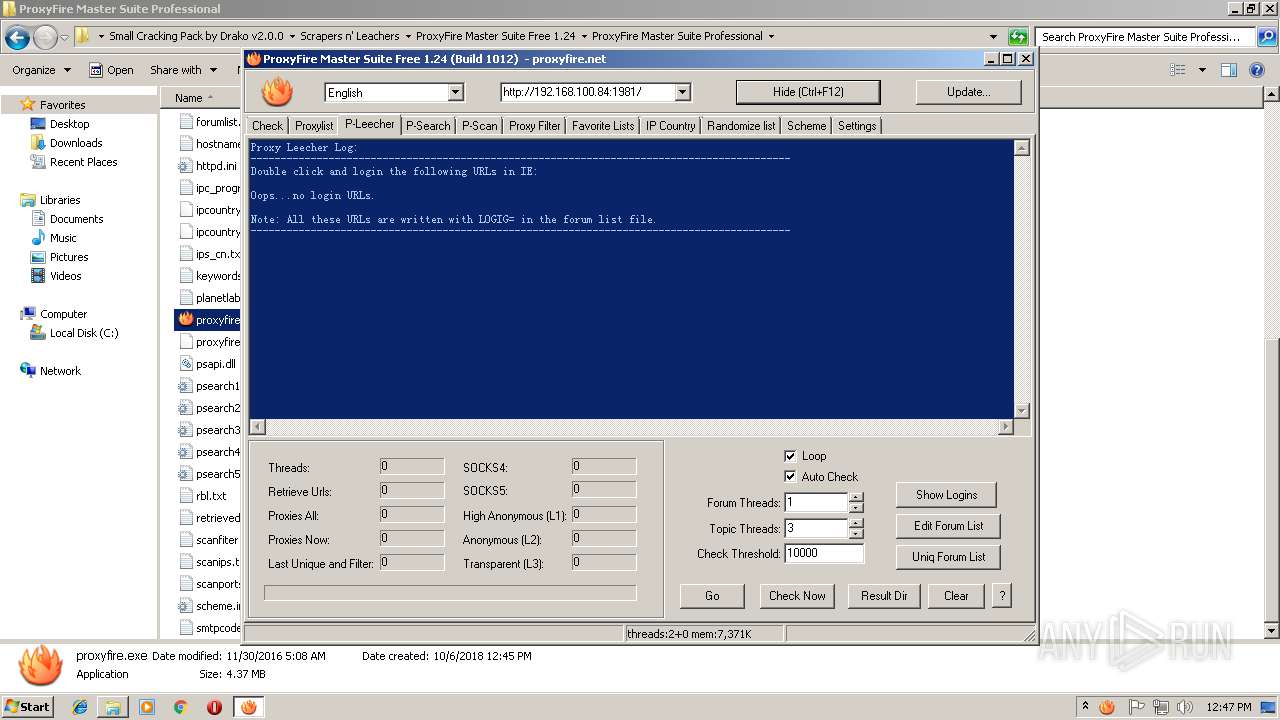Click the ProxyFire flame logo icon
The height and width of the screenshot is (720, 1280).
pos(277,92)
